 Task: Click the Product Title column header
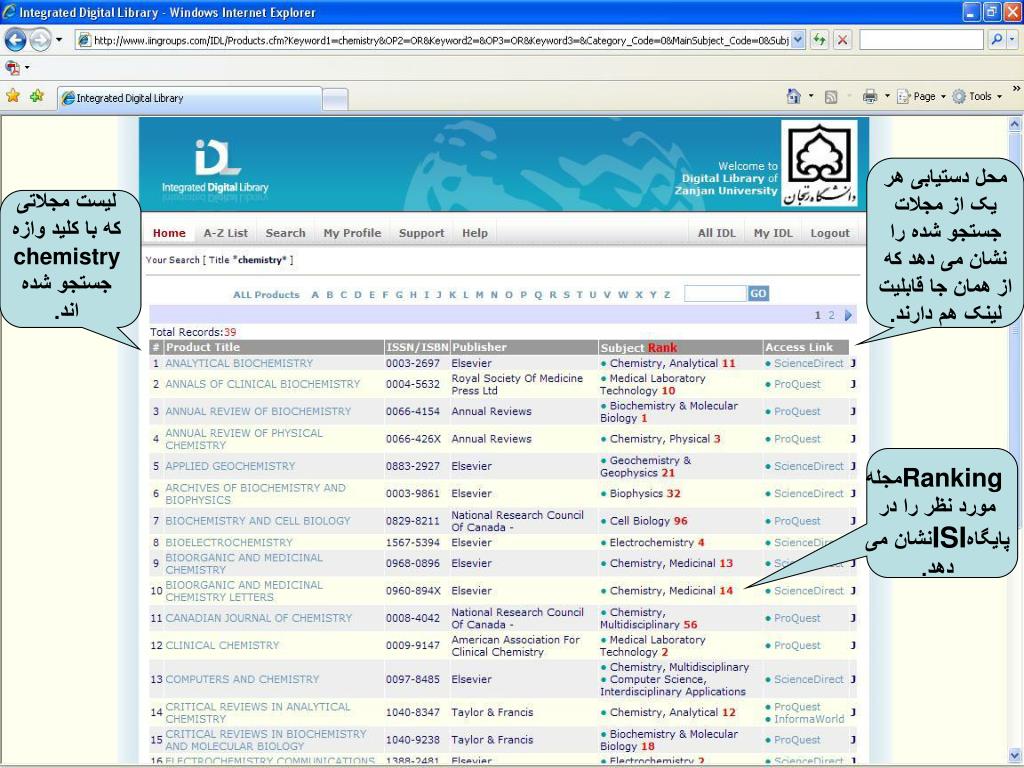(273, 347)
